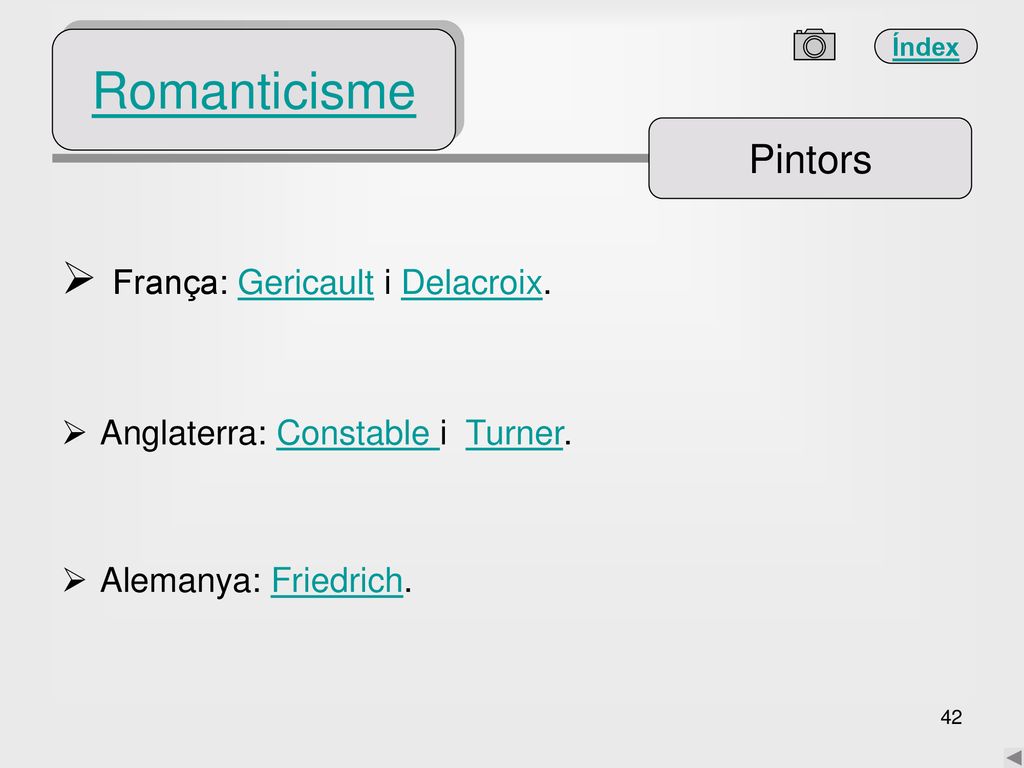The image size is (1024, 768).
Task: Click the Índex rounded button outline
Action: click(925, 46)
